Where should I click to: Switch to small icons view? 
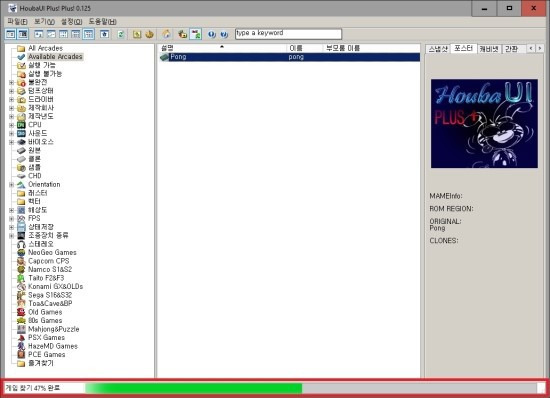[x=51, y=34]
